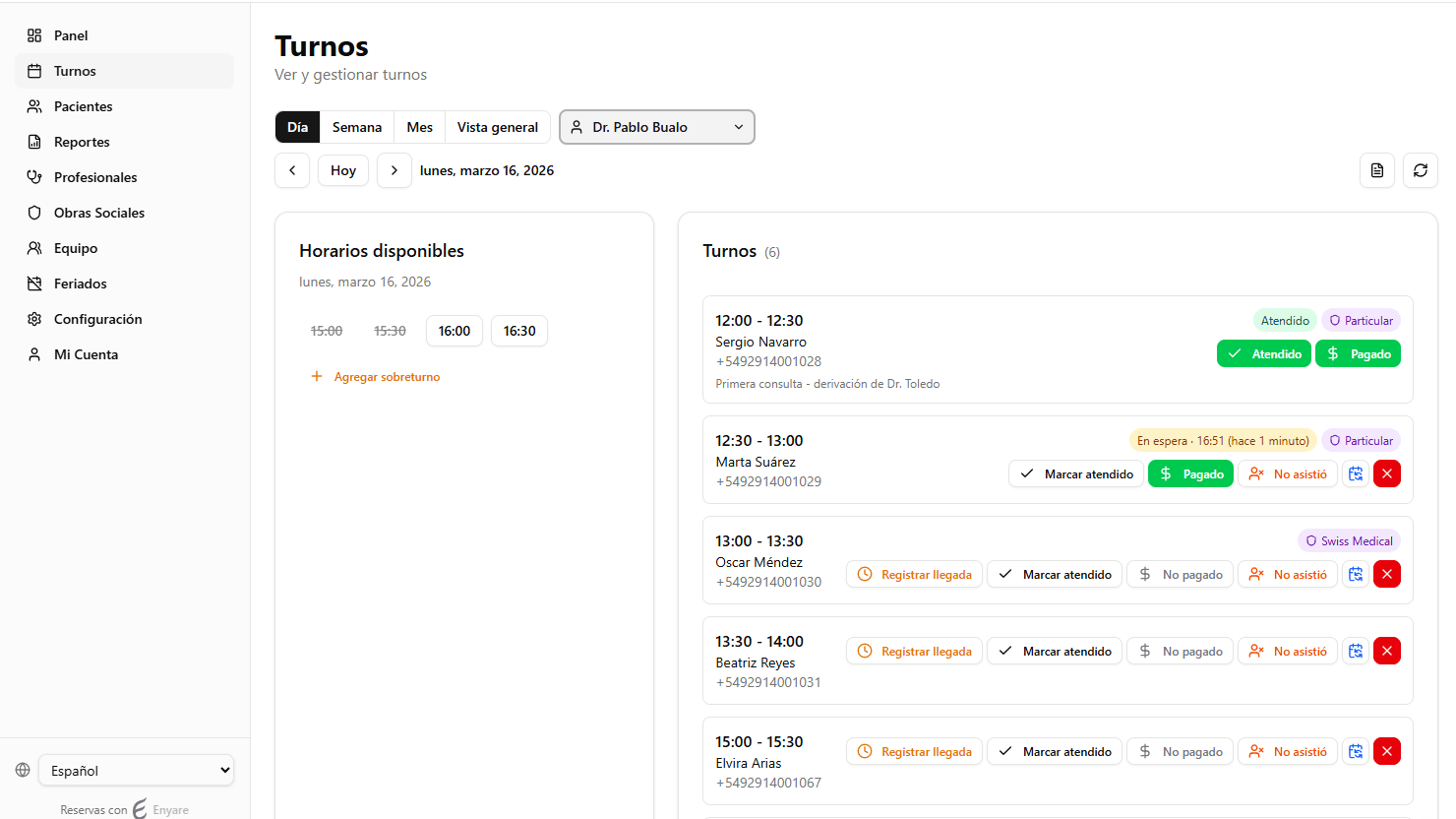Toggle payment status for Beatriz Reyes to paid
This screenshot has width=1456, height=819.
(1180, 651)
